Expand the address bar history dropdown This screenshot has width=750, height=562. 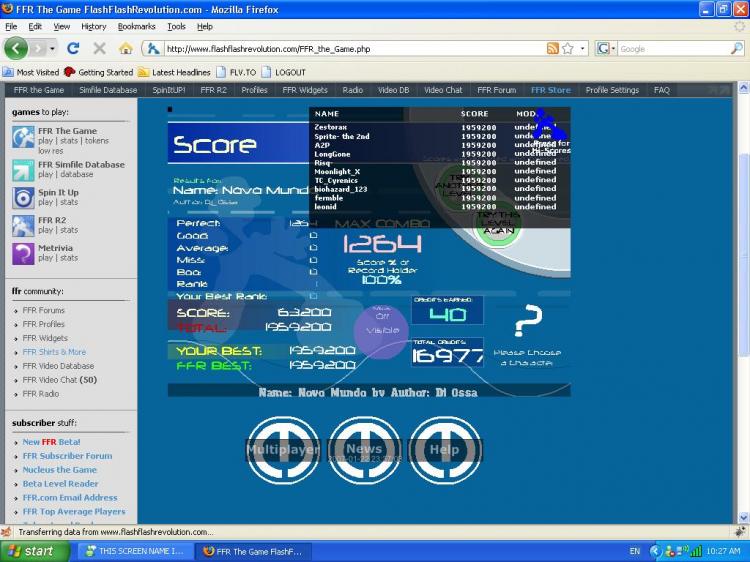[x=582, y=48]
